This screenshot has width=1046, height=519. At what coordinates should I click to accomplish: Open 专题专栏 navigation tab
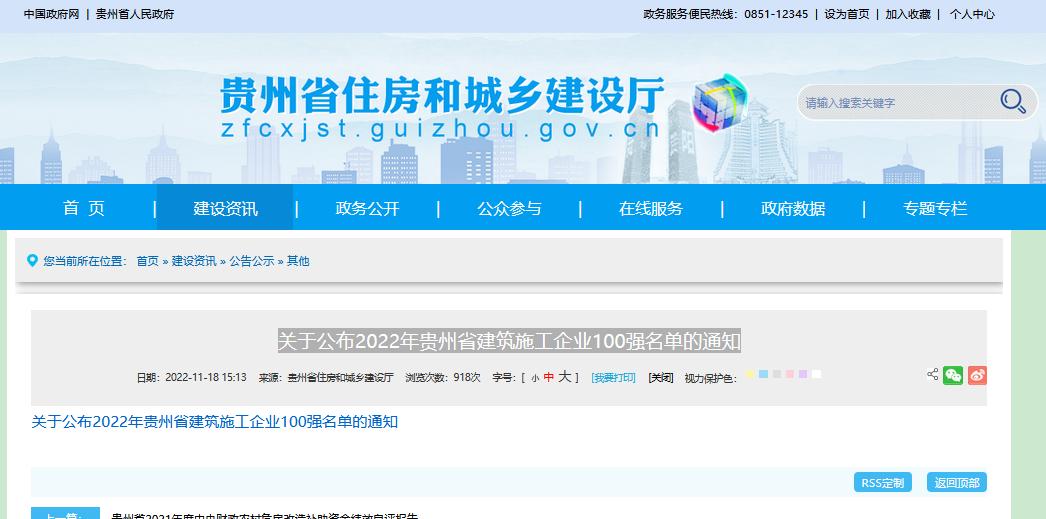935,208
